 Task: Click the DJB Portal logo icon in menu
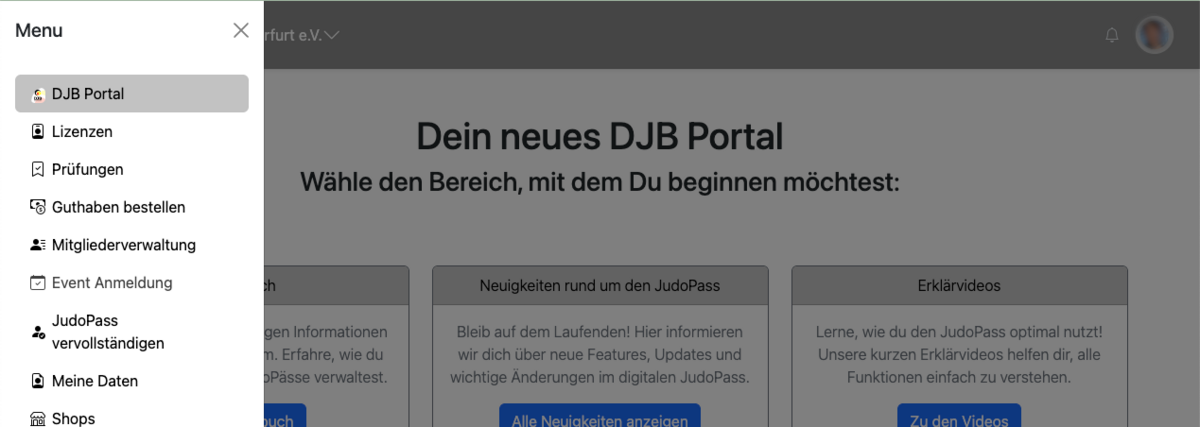point(38,94)
